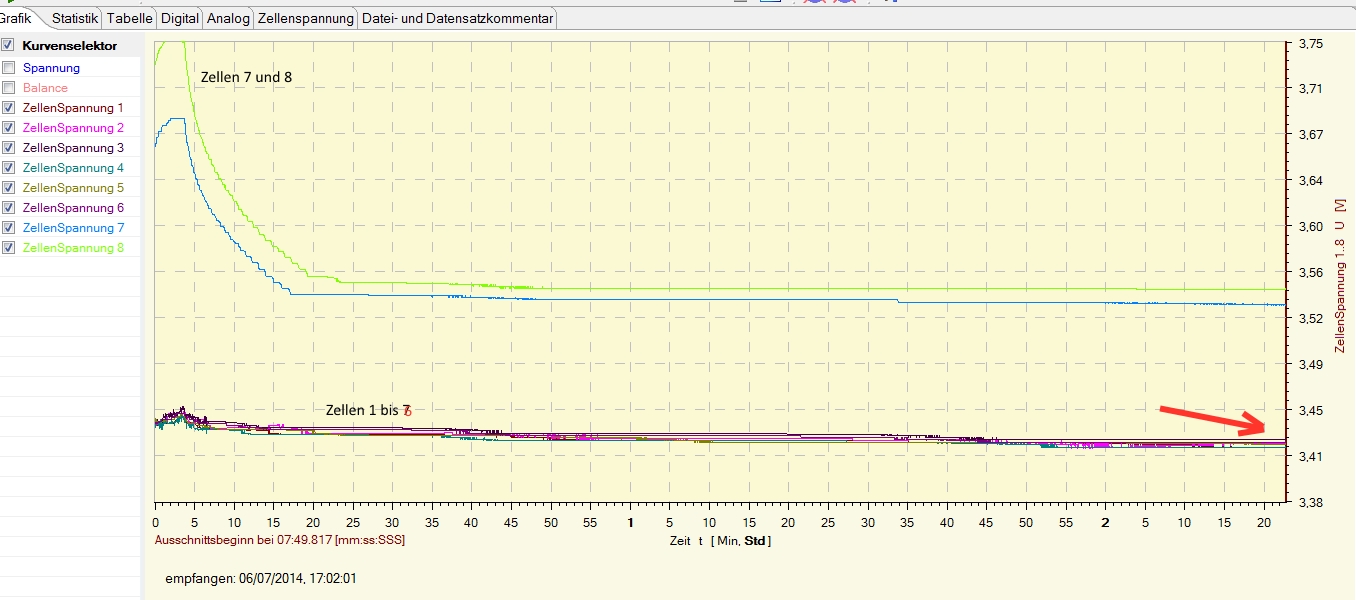Hide the green ZellenSpannung 8 curve
The height and width of the screenshot is (600, 1356).
click(x=8, y=248)
